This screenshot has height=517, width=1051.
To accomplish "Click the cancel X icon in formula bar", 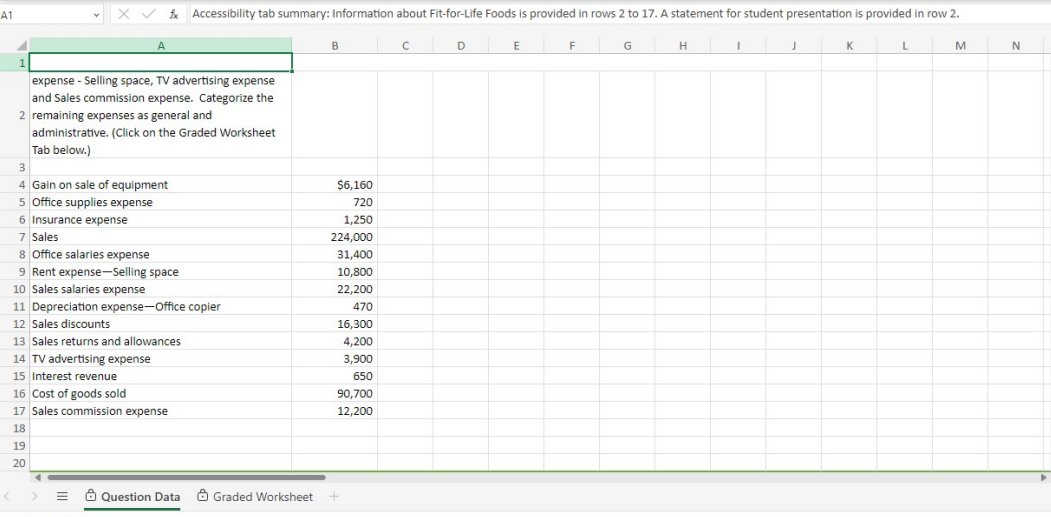I will point(123,14).
